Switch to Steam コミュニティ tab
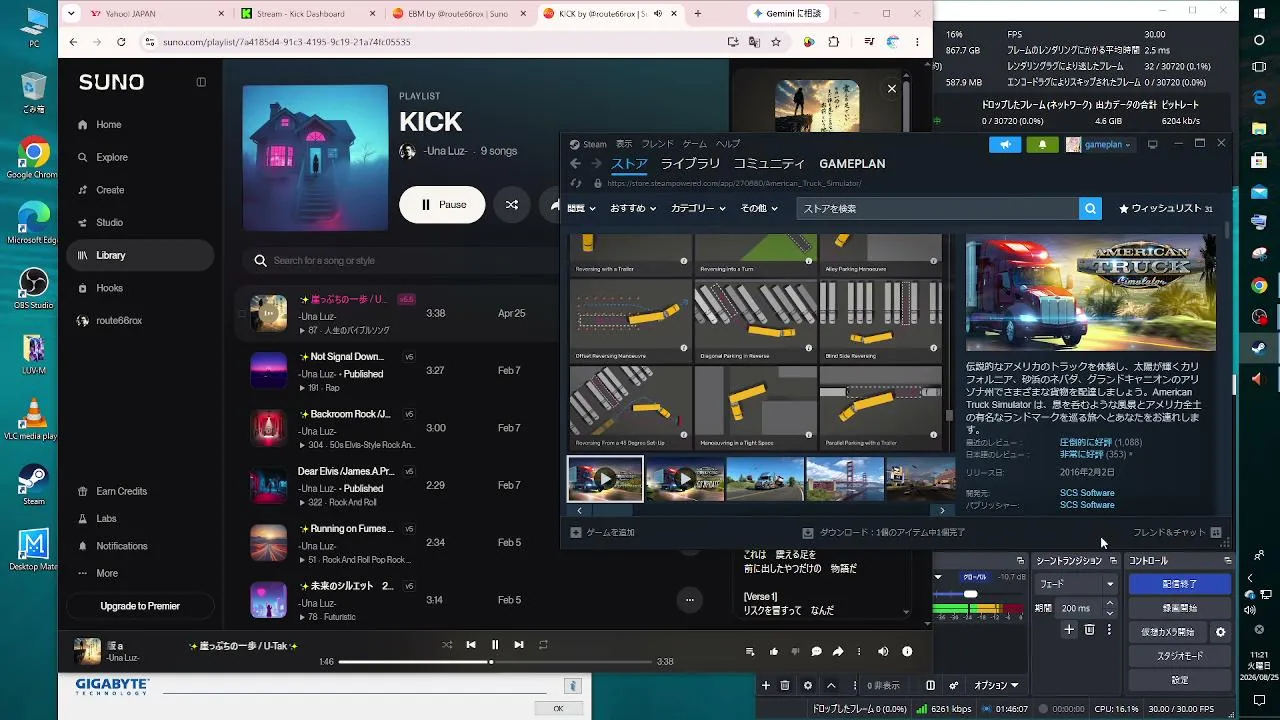Image resolution: width=1280 pixels, height=720 pixels. point(769,164)
